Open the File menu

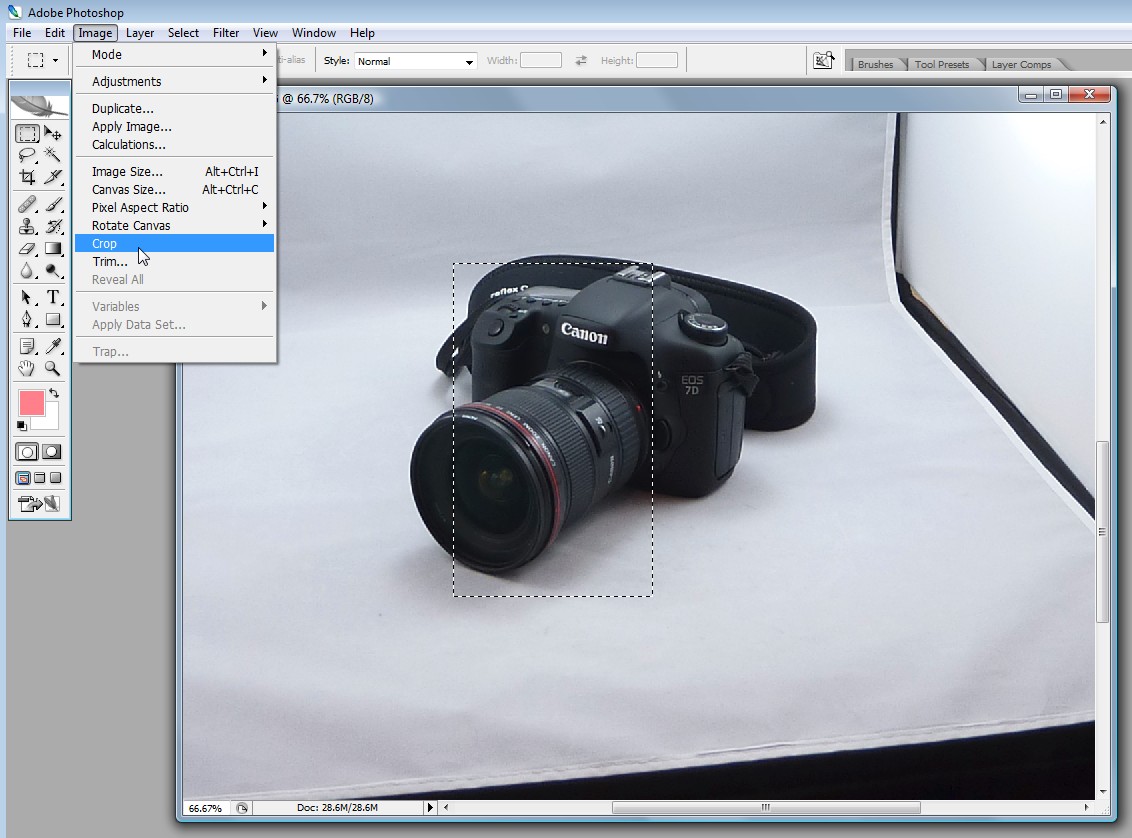pos(22,32)
